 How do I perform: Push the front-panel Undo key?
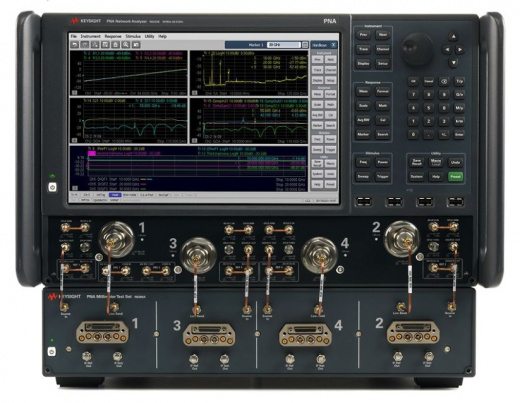[x=455, y=162]
